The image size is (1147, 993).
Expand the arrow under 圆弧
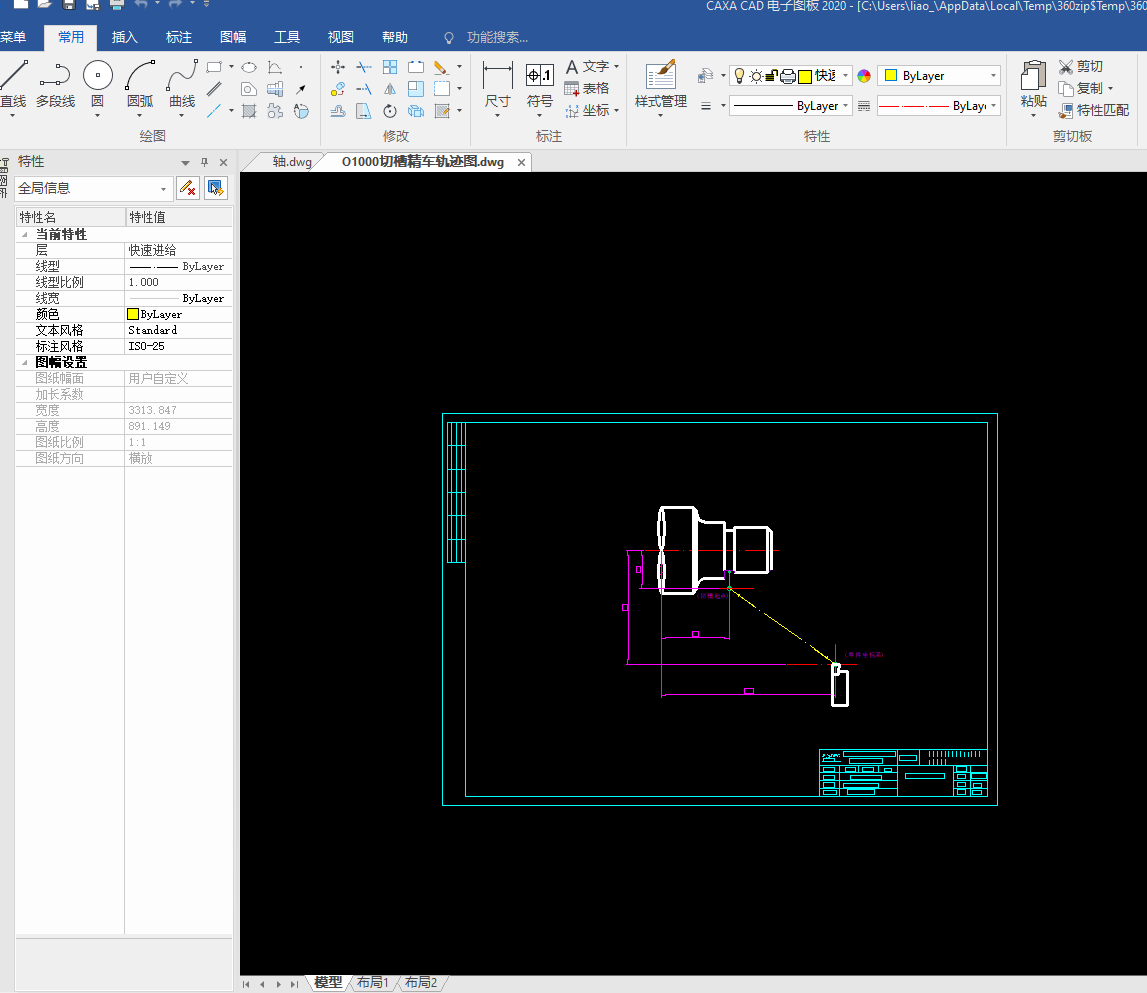point(140,116)
